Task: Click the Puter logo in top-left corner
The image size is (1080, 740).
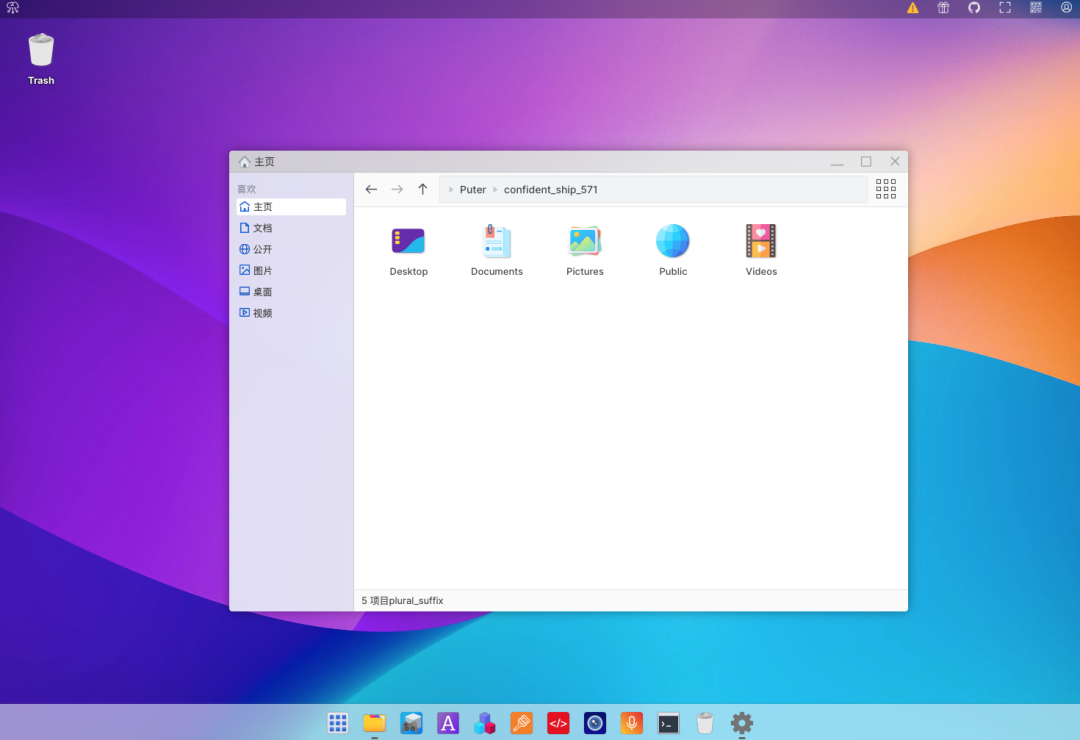Action: pos(12,8)
